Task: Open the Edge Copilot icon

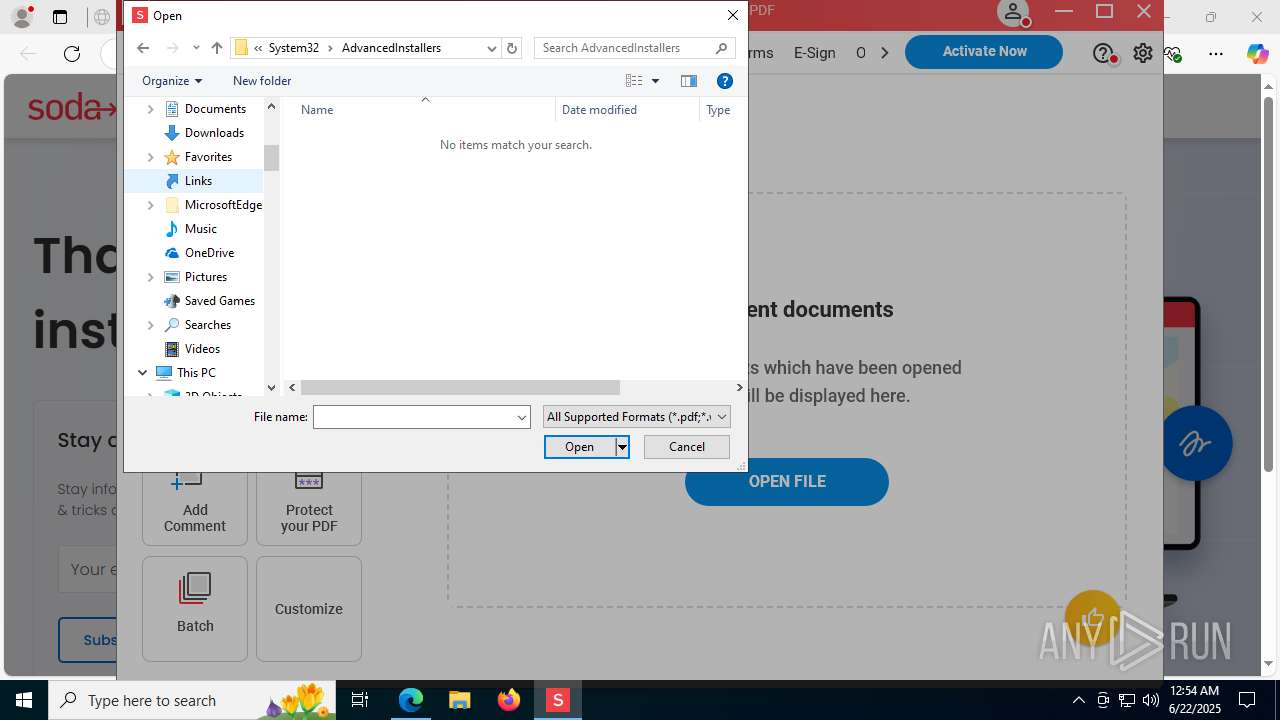Action: 1257,54
